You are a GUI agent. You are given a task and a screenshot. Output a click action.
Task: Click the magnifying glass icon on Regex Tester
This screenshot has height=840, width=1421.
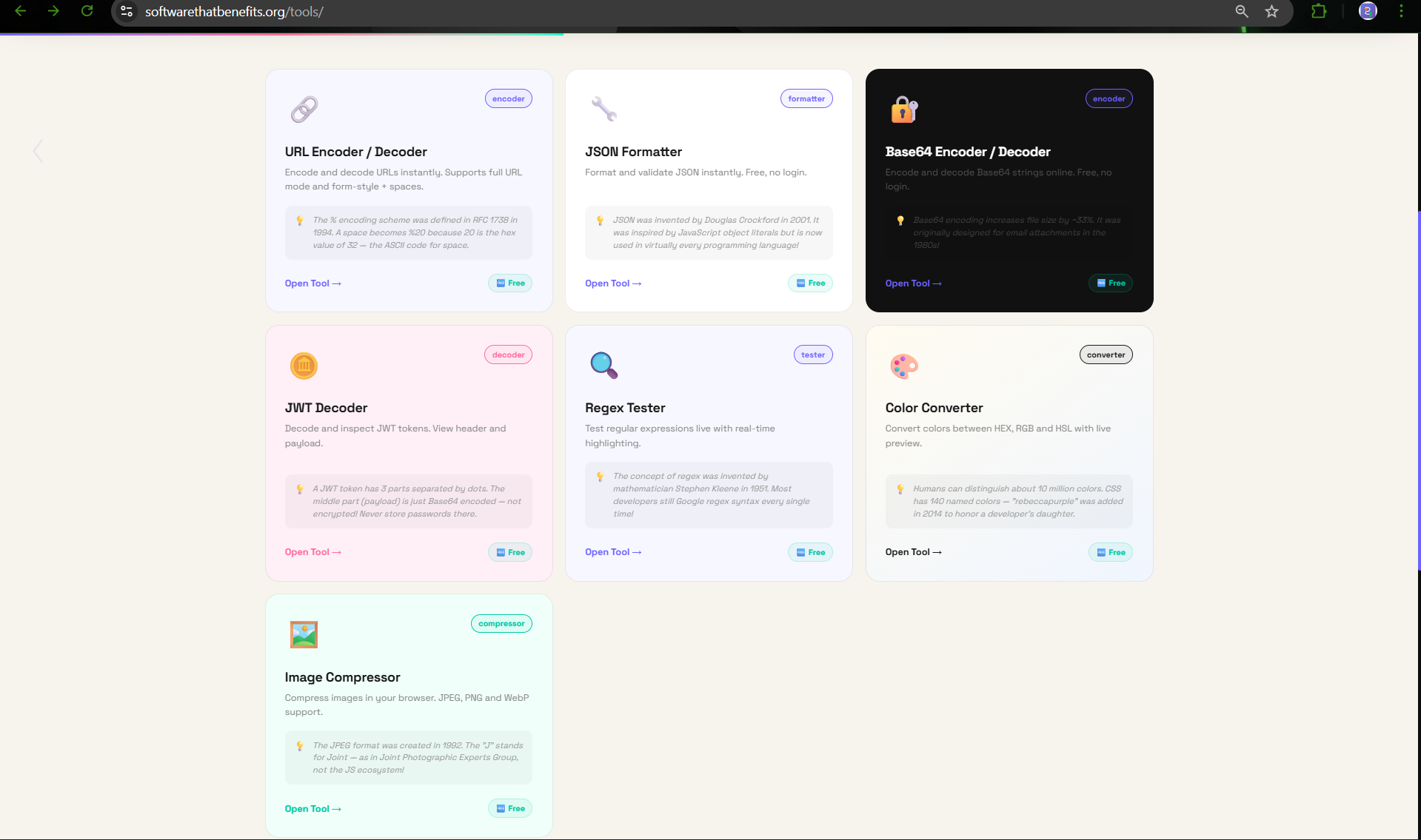tap(603, 365)
